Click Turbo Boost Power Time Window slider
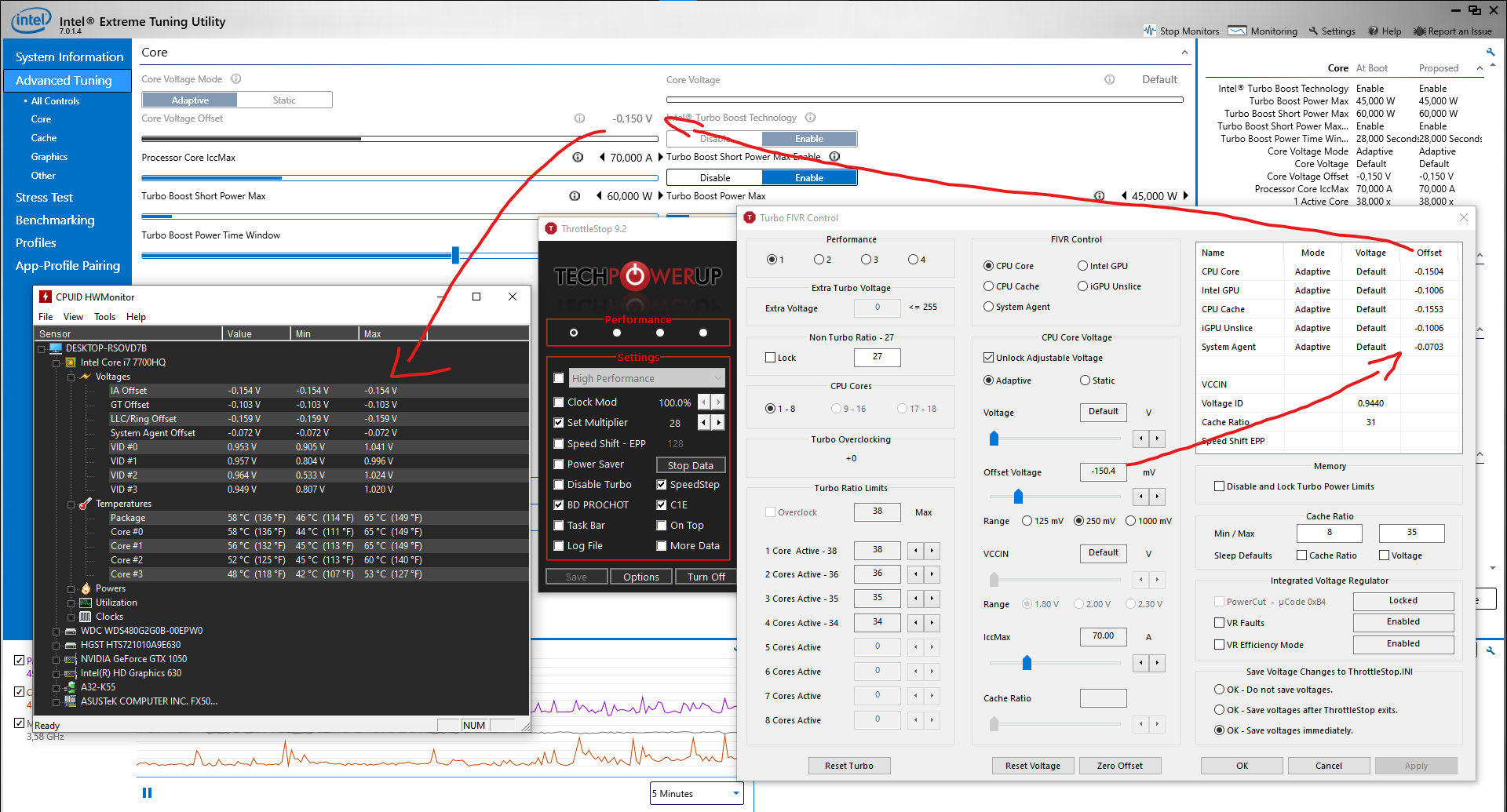The height and width of the screenshot is (812, 1507). (x=455, y=255)
